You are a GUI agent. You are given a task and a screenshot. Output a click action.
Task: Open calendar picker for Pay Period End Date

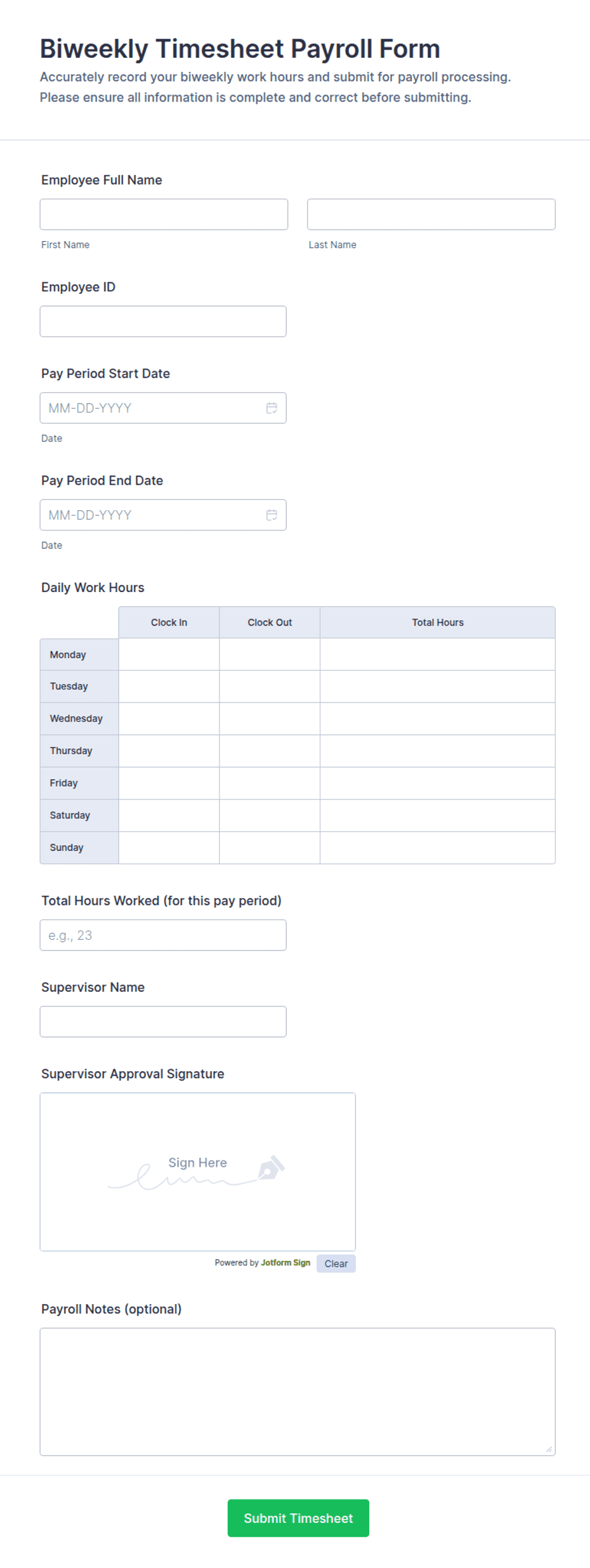pos(272,515)
